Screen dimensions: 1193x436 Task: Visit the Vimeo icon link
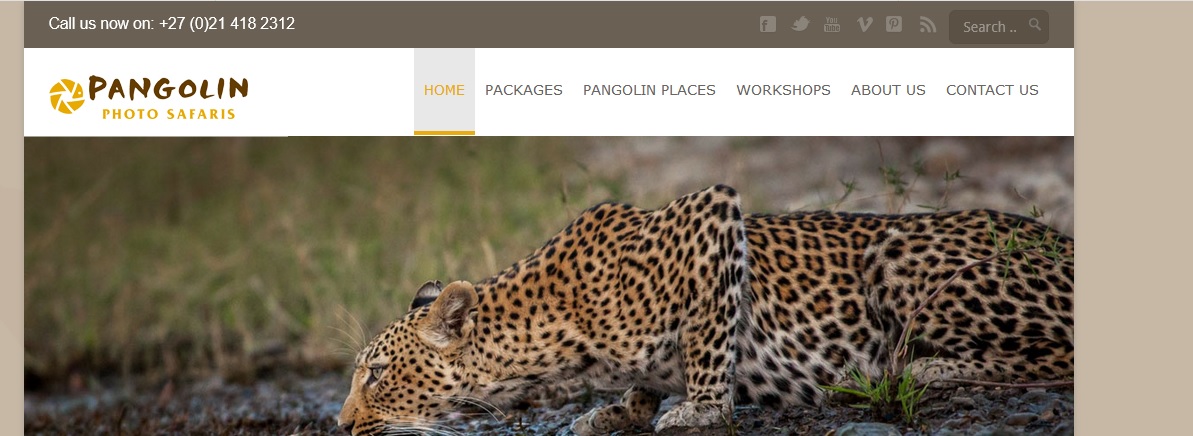coord(864,24)
